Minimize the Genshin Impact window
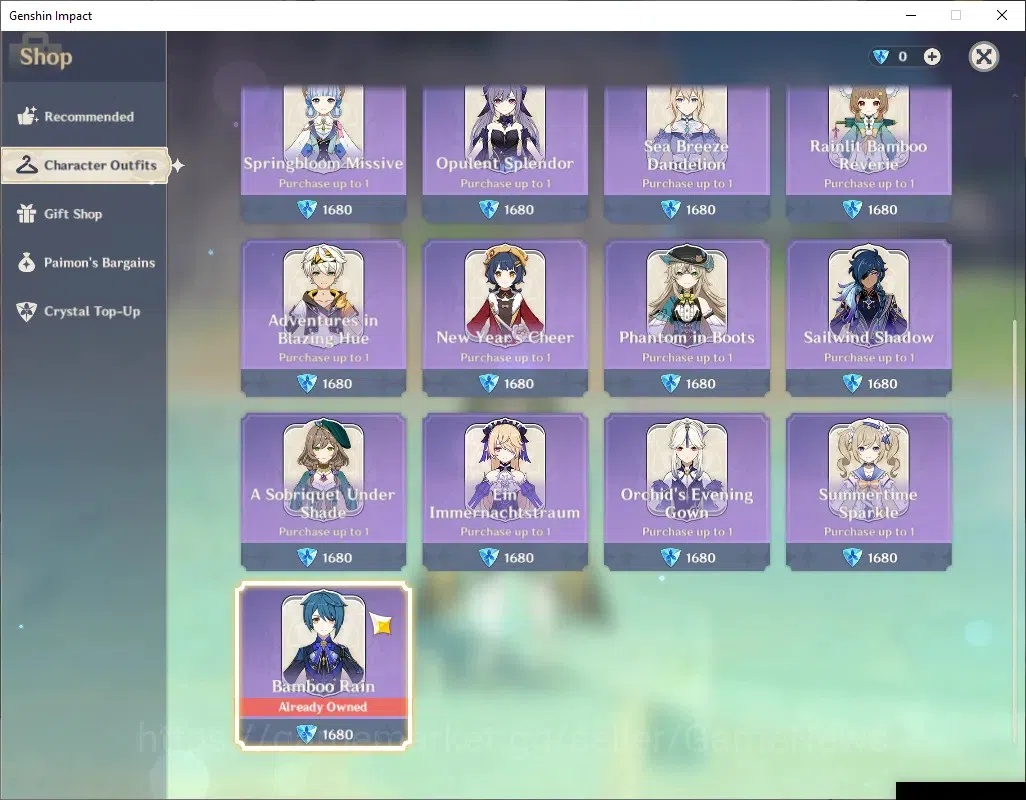1026x800 pixels. (x=910, y=15)
